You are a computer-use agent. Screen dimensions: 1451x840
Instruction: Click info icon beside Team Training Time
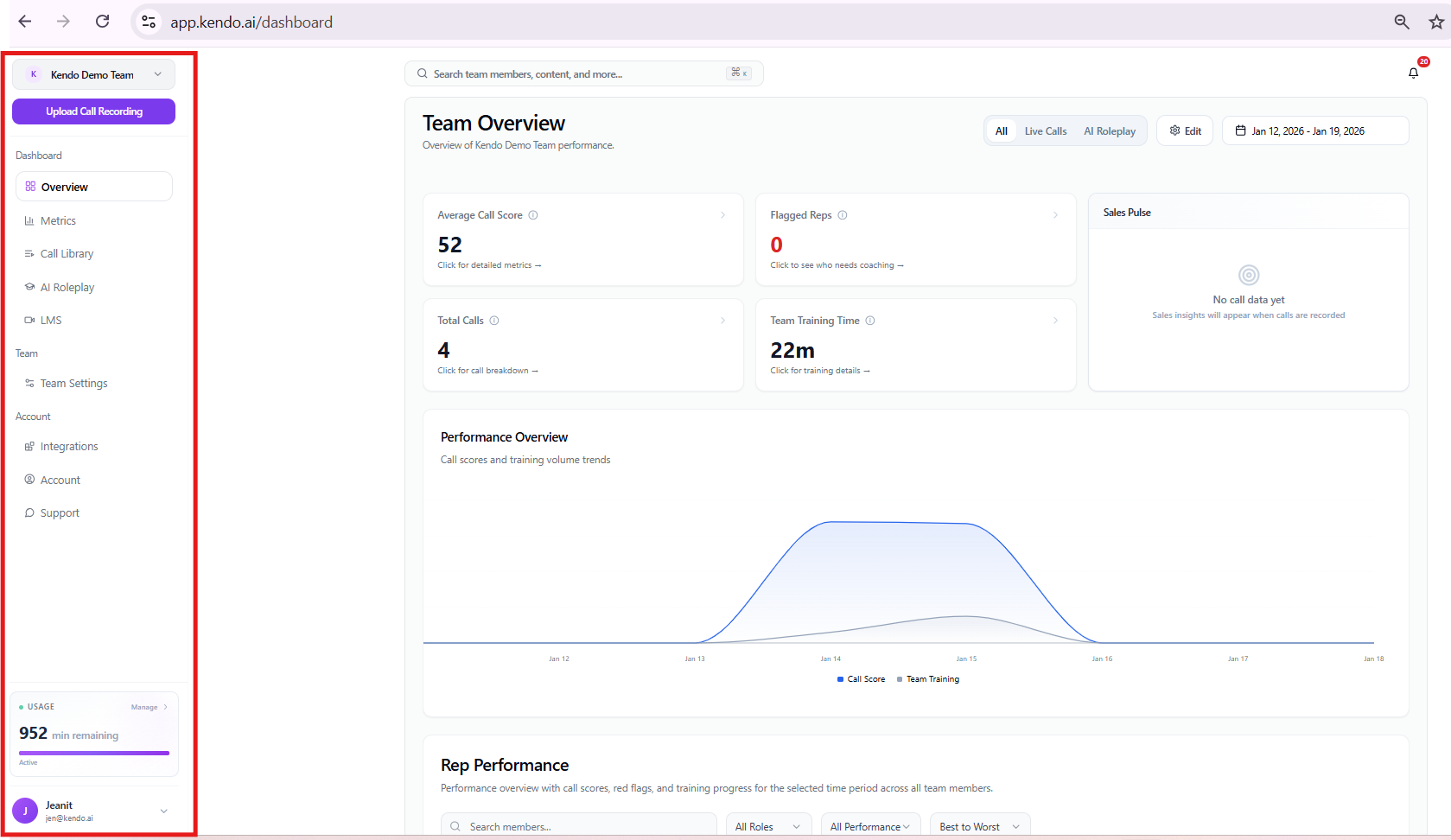point(870,321)
